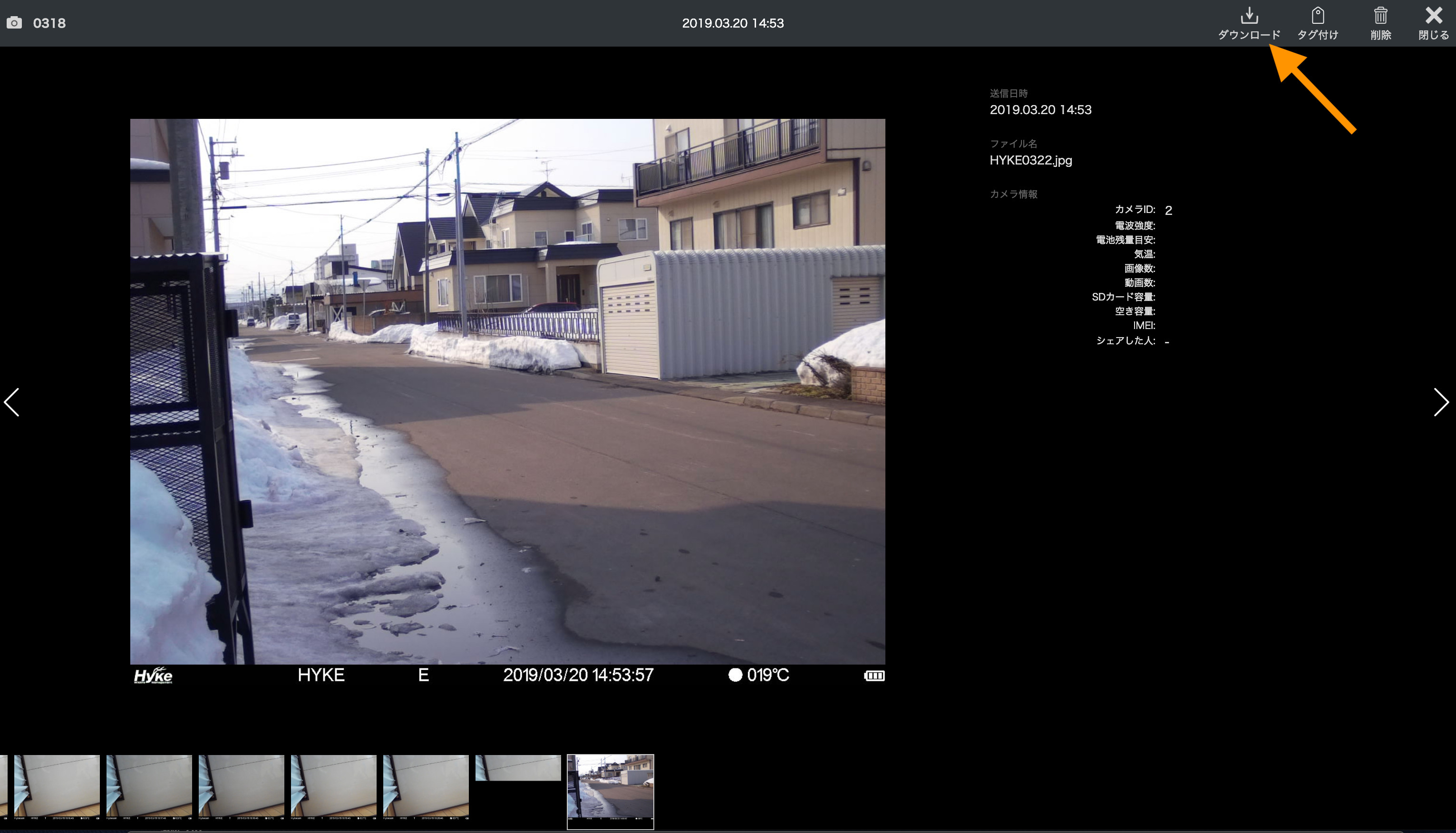Viewport: 1456px width, 833px height.
Task: Select the half-height cropped thumbnail
Action: (518, 768)
